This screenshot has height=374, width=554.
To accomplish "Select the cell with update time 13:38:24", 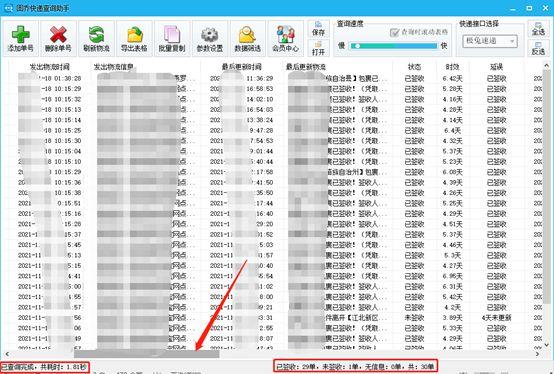I will coord(242,120).
